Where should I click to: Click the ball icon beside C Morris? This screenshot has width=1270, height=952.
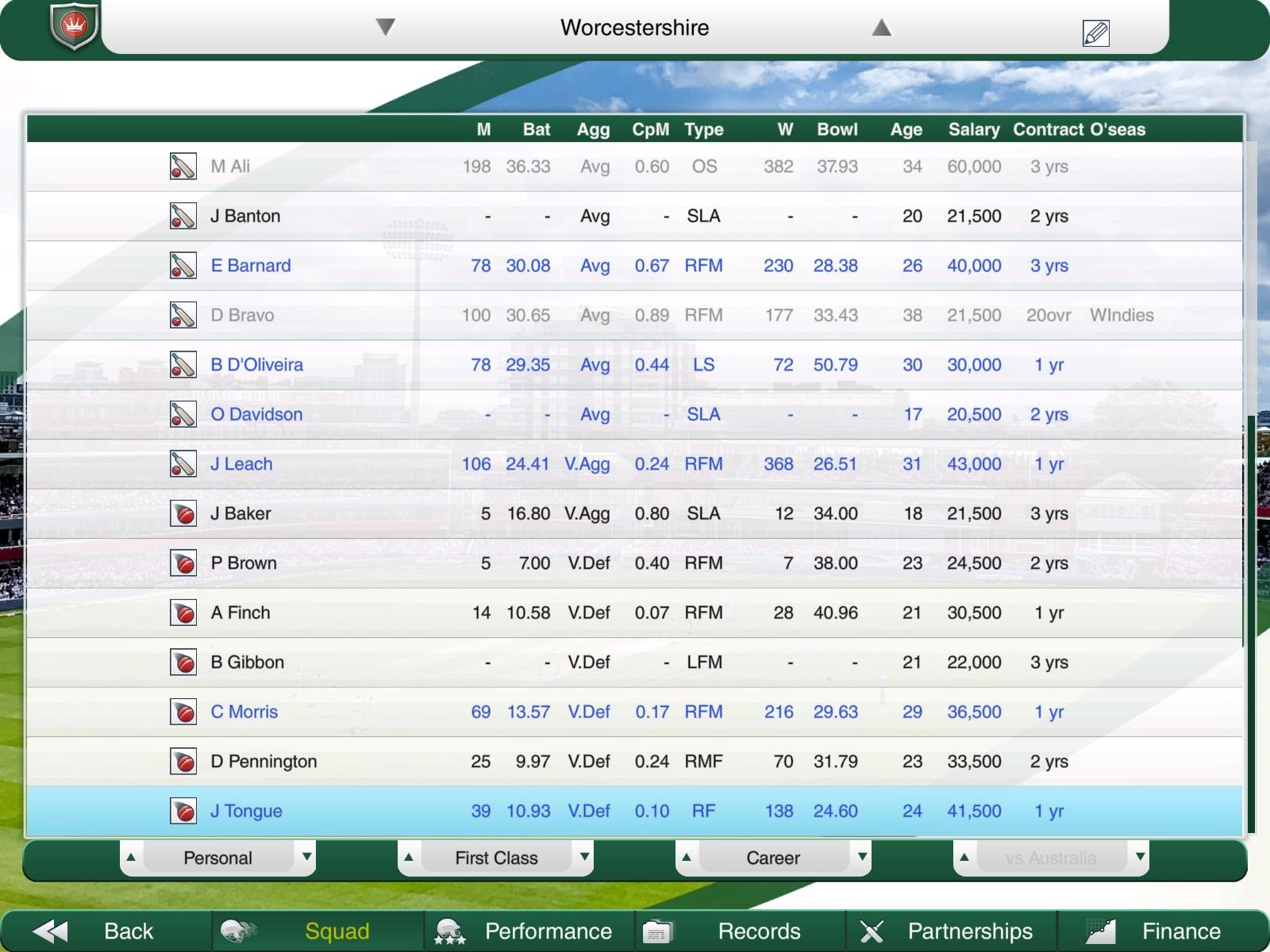[x=183, y=712]
